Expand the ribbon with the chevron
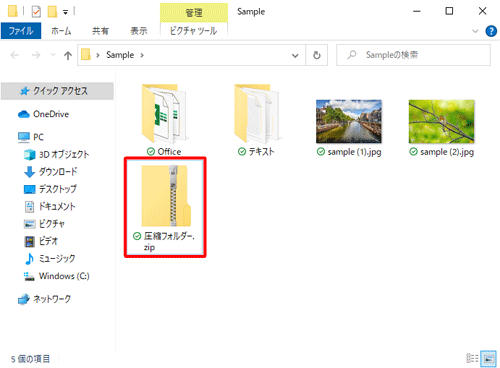This screenshot has width=500, height=368. (475, 31)
